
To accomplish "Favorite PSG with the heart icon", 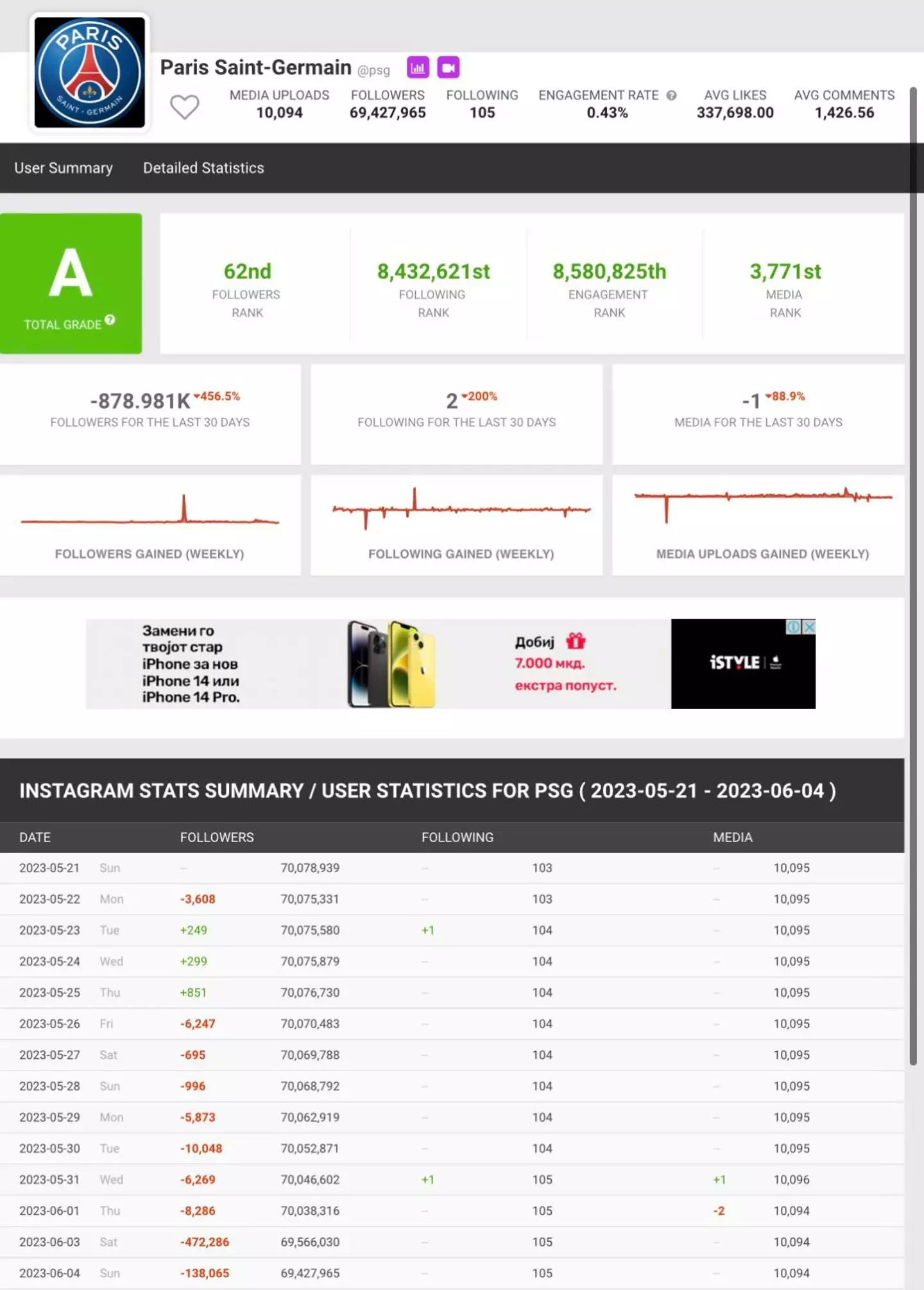I will [185, 107].
